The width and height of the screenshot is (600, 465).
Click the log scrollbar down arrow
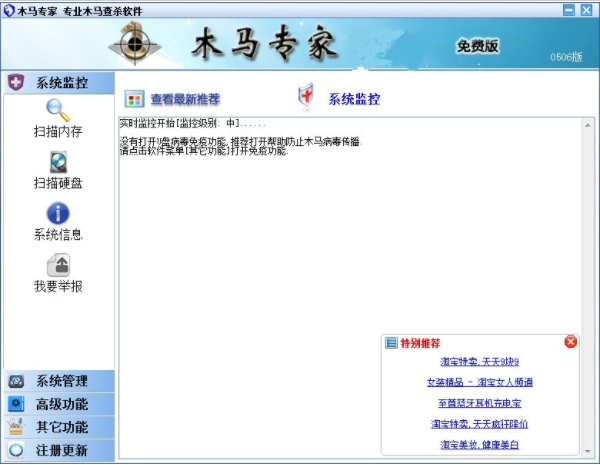point(588,452)
